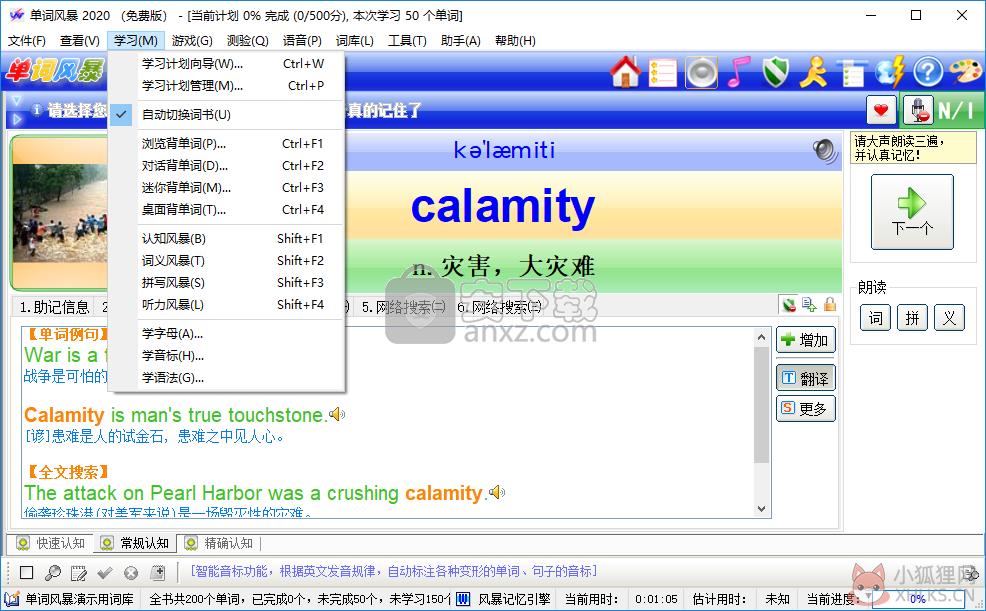Click the globe with lightning bolt icon
Viewport: 986px width, 611px height.
pyautogui.click(x=890, y=72)
